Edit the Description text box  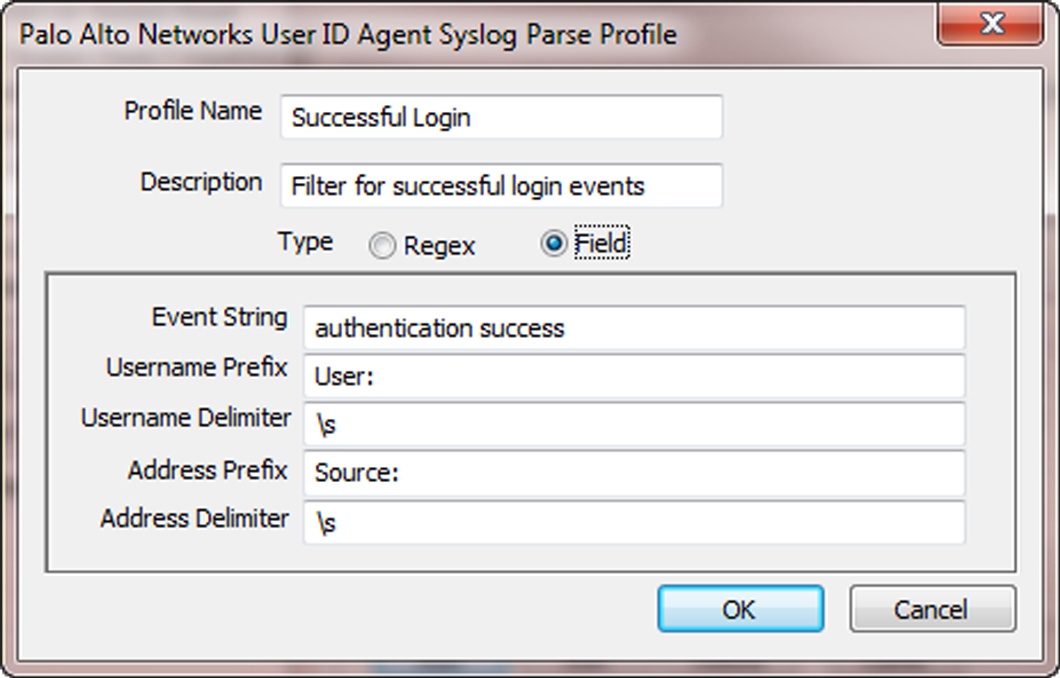click(500, 186)
